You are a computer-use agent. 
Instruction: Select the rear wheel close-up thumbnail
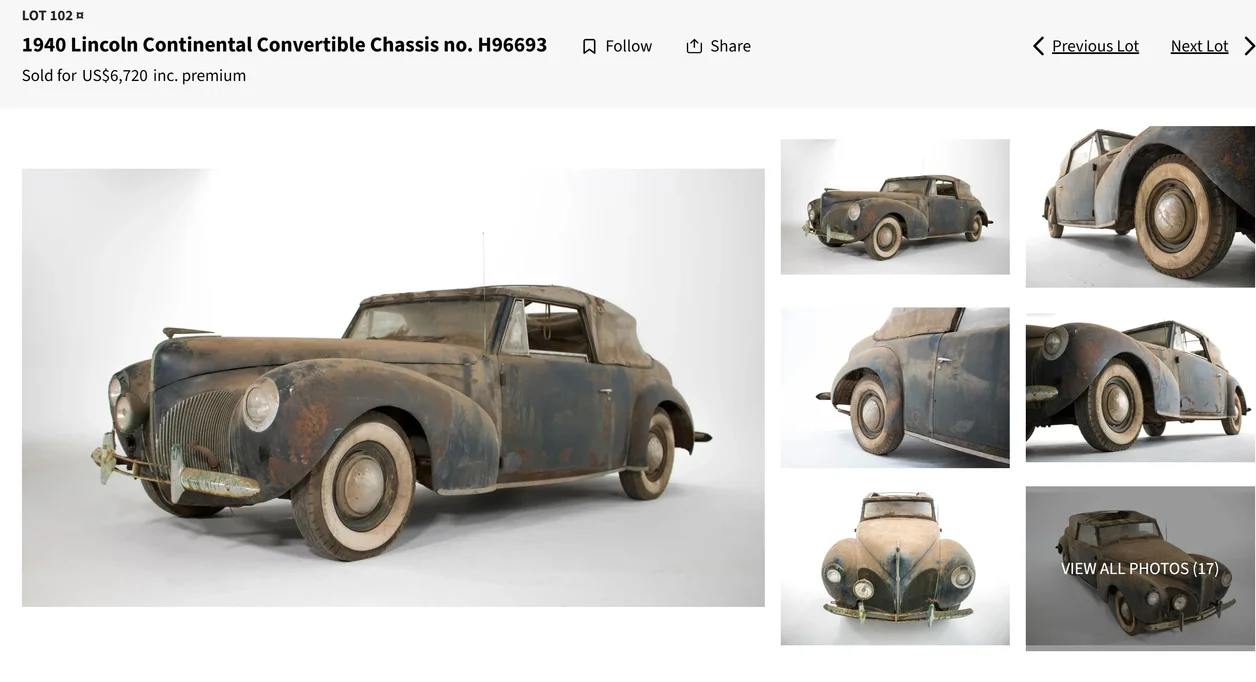pos(1140,207)
